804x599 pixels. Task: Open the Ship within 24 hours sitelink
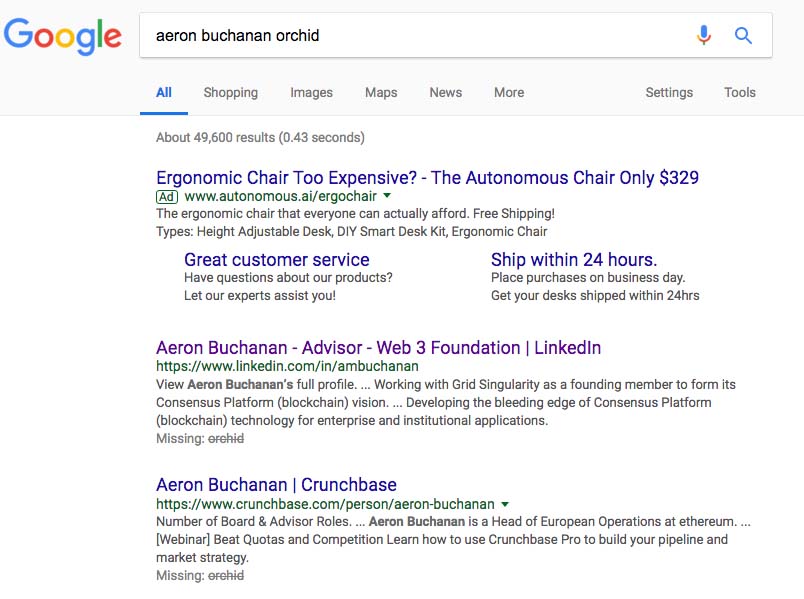(x=574, y=259)
